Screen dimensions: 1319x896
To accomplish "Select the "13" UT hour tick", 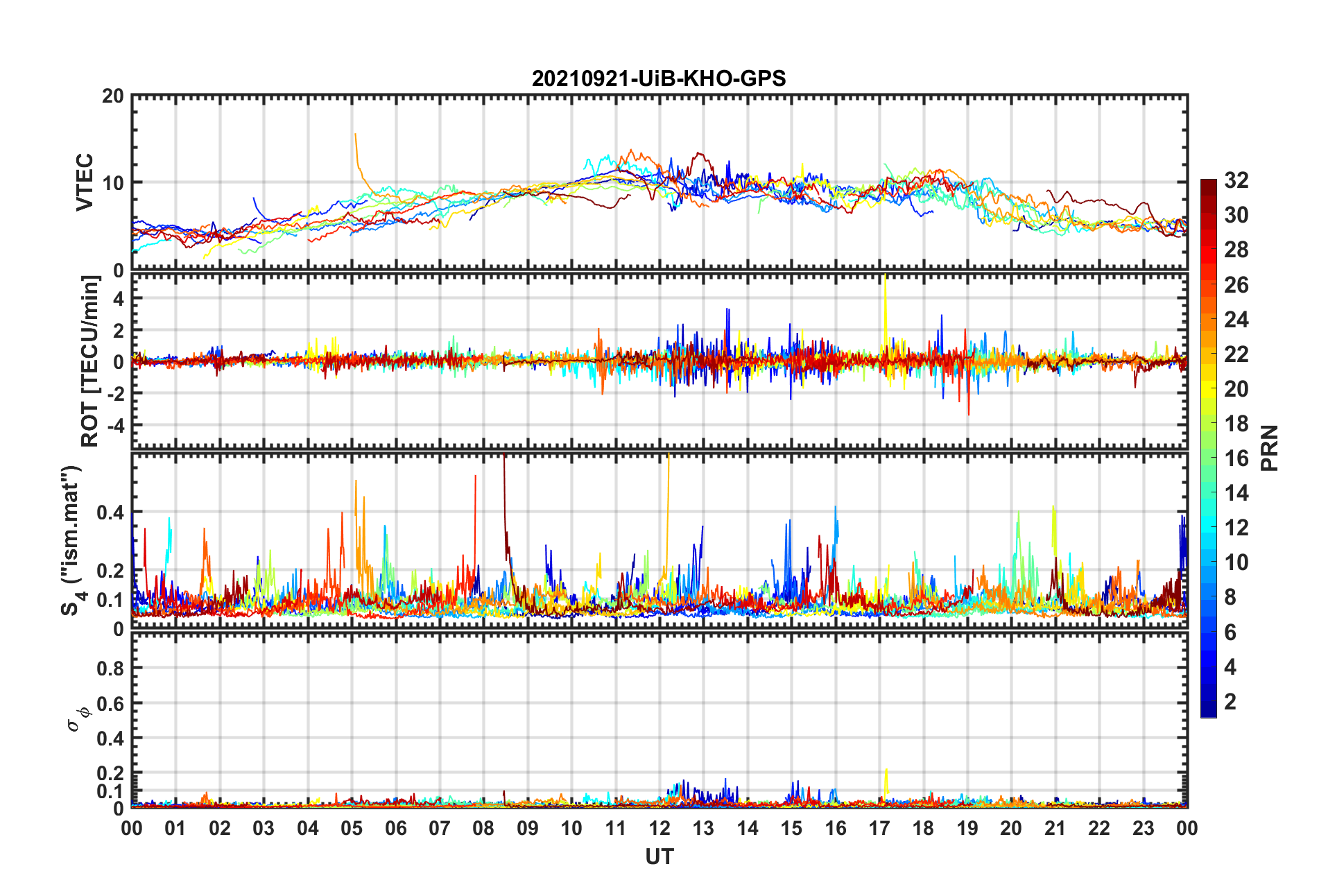I will 703,828.
